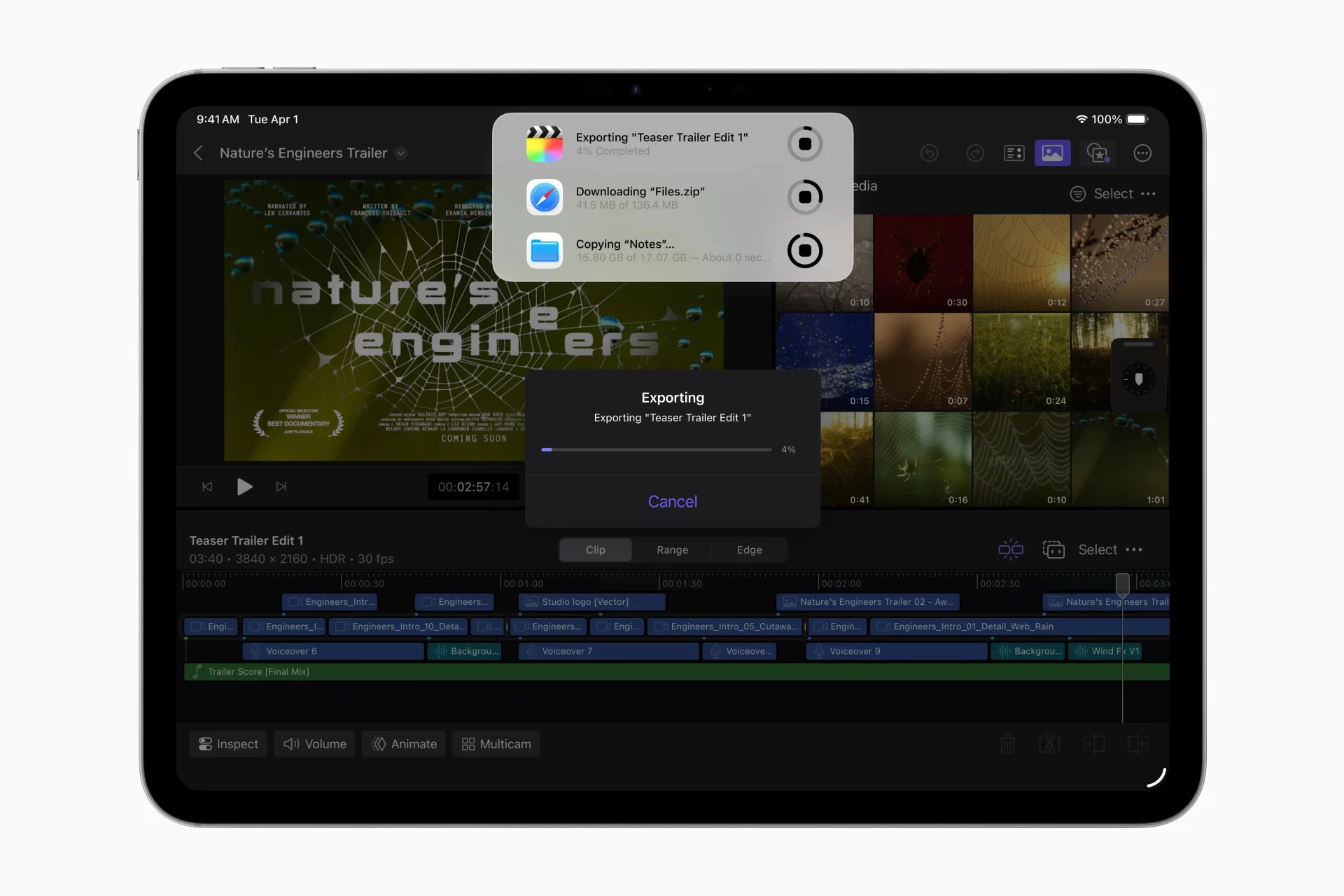The height and width of the screenshot is (896, 1344).
Task: Open the effects star browser icon
Action: [x=1097, y=153]
